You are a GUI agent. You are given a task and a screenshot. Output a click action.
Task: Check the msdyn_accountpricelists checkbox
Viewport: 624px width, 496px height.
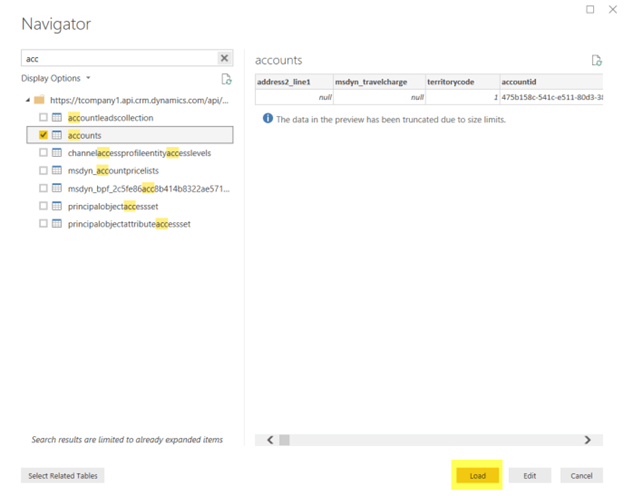tap(43, 170)
